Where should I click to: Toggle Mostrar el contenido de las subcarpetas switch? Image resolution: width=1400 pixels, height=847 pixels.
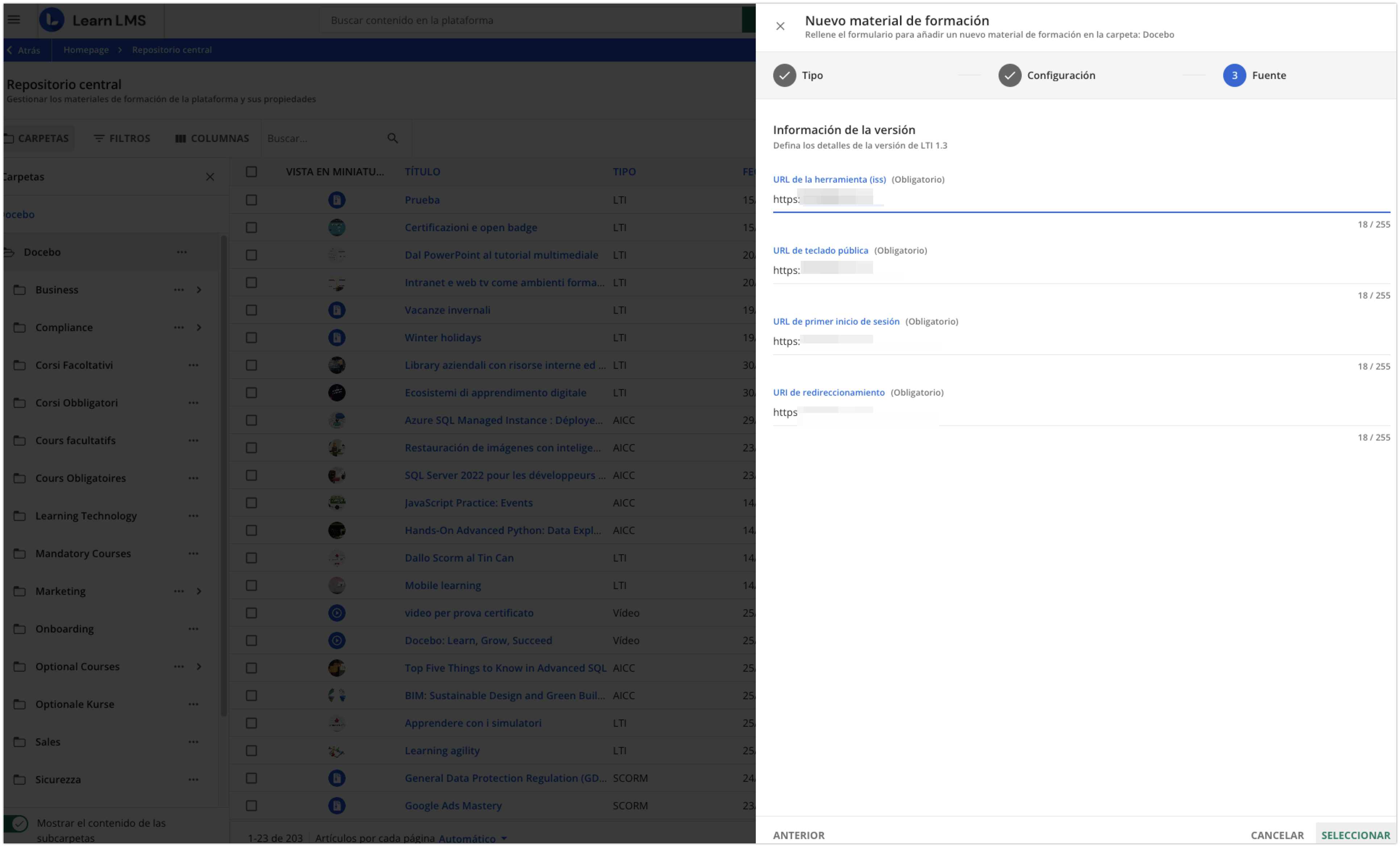[x=16, y=823]
